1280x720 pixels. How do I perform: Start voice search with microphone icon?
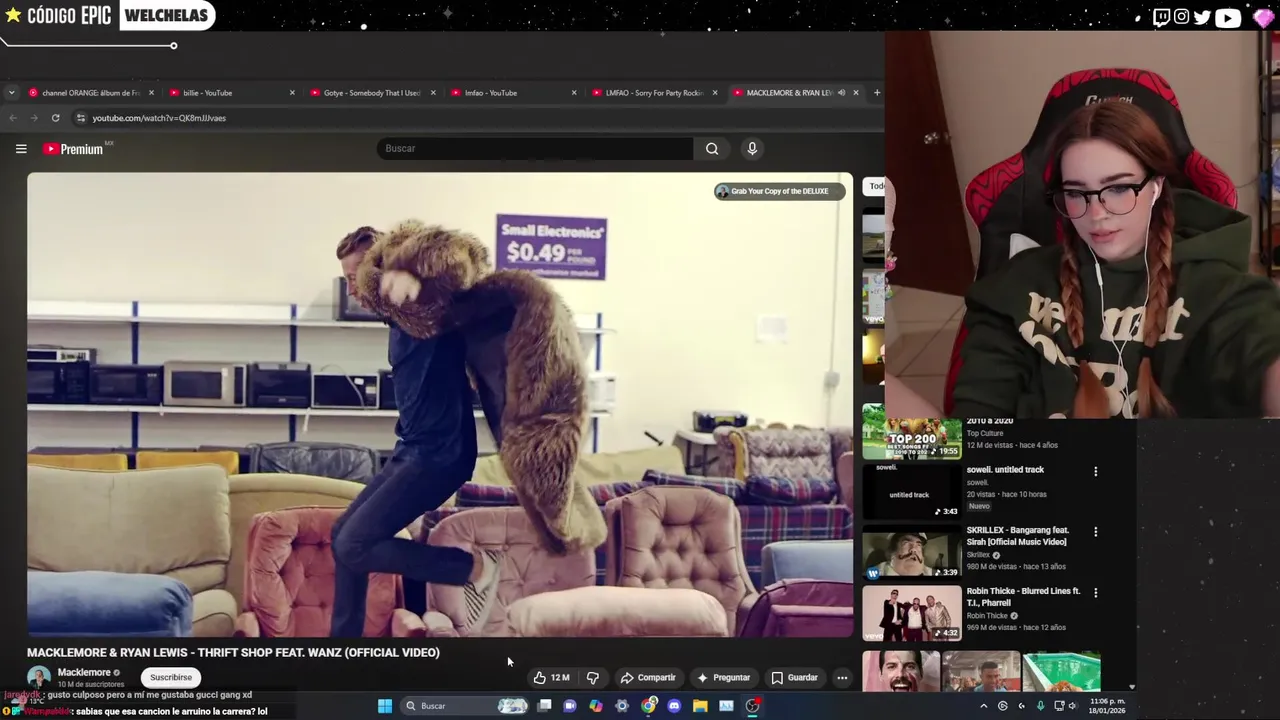click(752, 149)
